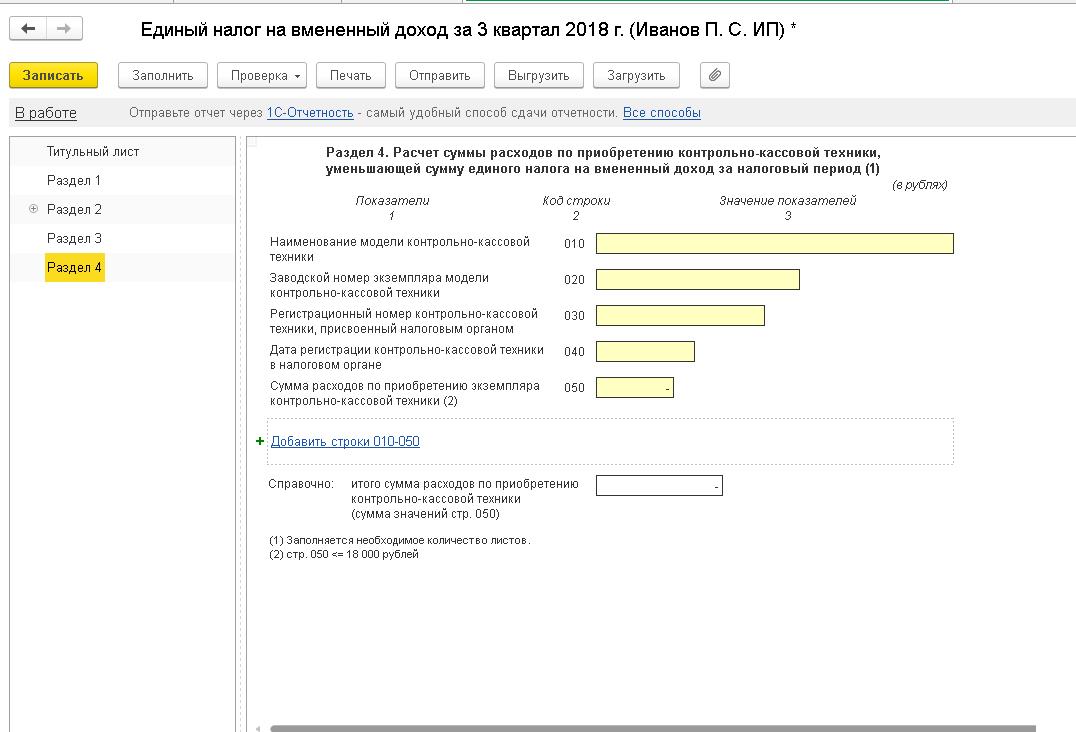Click the forward navigation arrow
1076x732 pixels.
coord(63,29)
